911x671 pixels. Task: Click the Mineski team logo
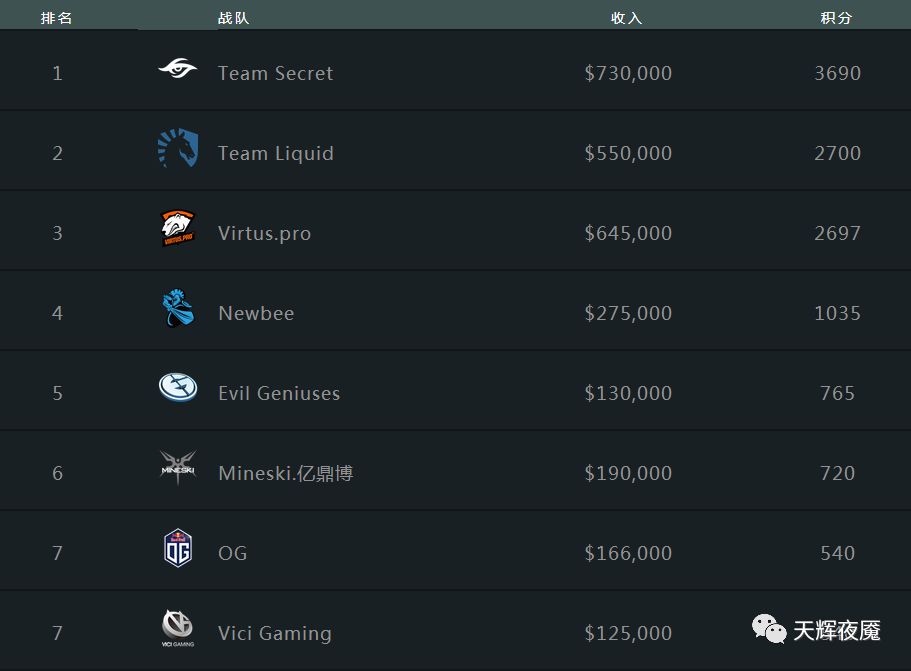click(178, 467)
